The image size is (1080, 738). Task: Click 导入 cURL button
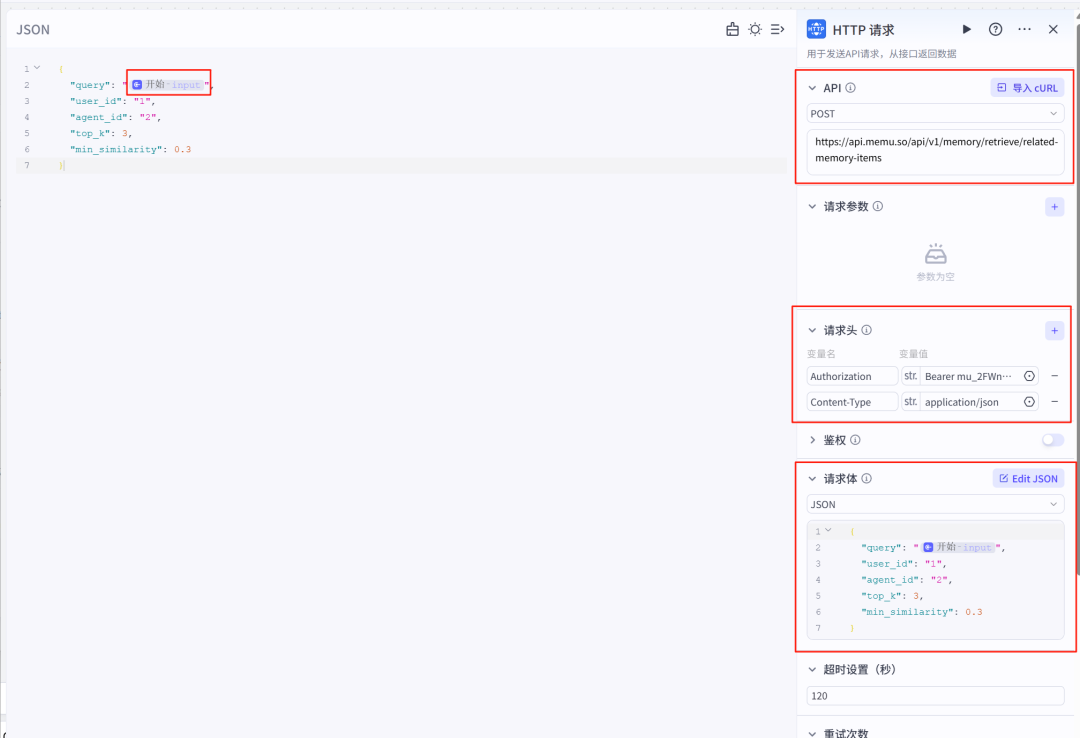pos(1027,88)
